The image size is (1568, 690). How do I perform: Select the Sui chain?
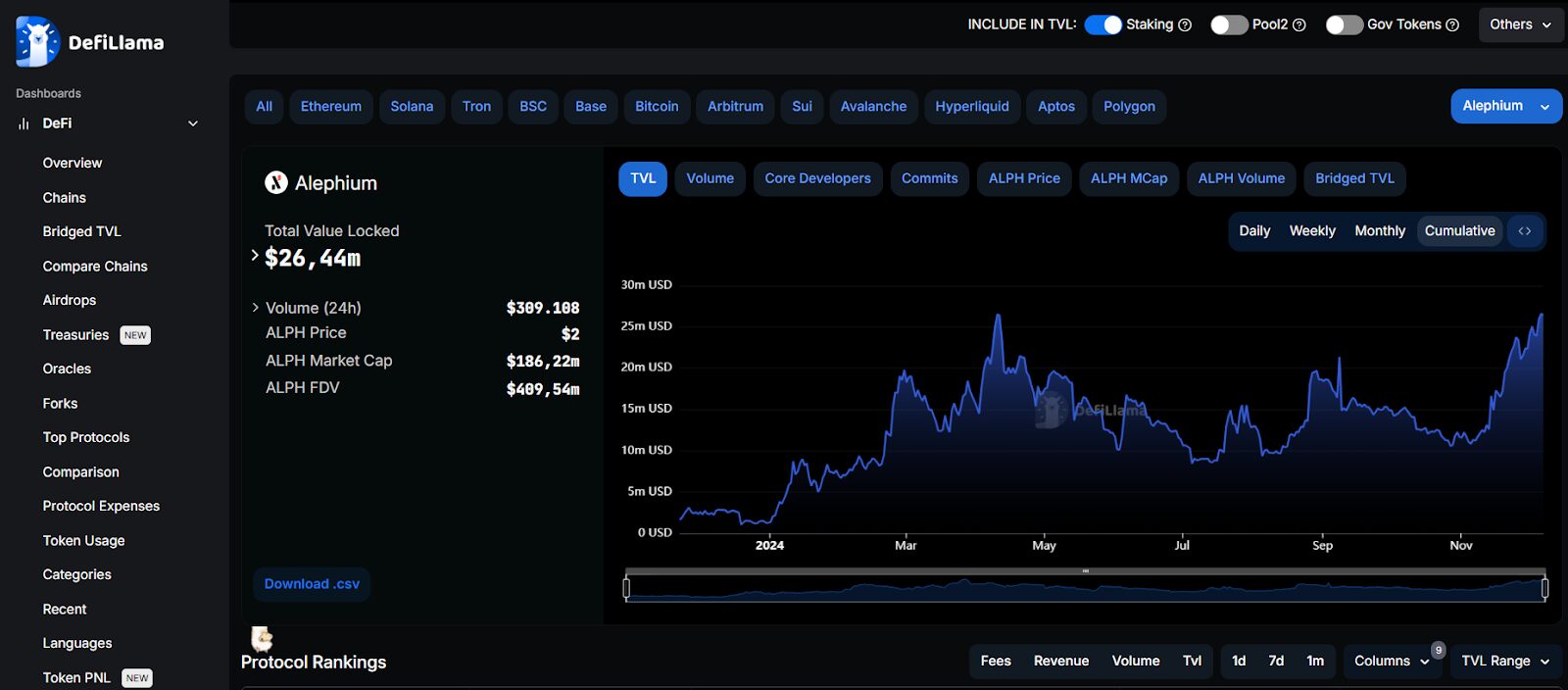(803, 107)
